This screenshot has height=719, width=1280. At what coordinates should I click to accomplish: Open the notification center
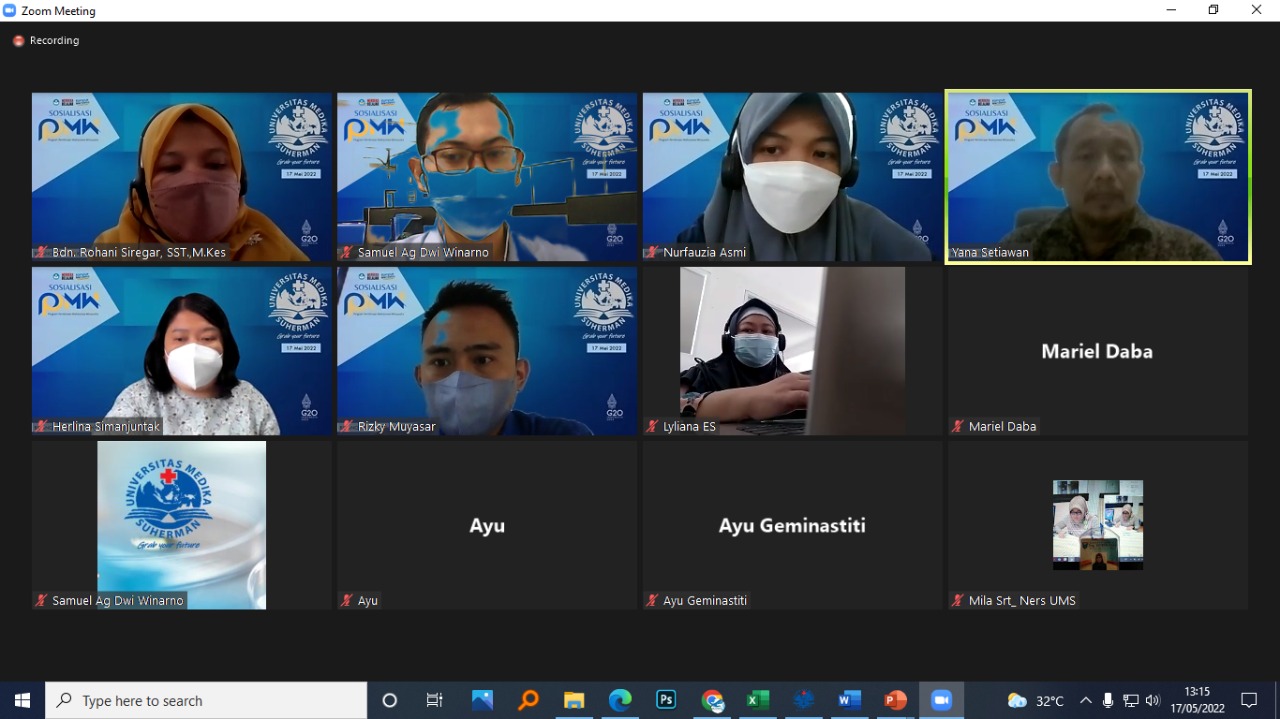click(1249, 700)
